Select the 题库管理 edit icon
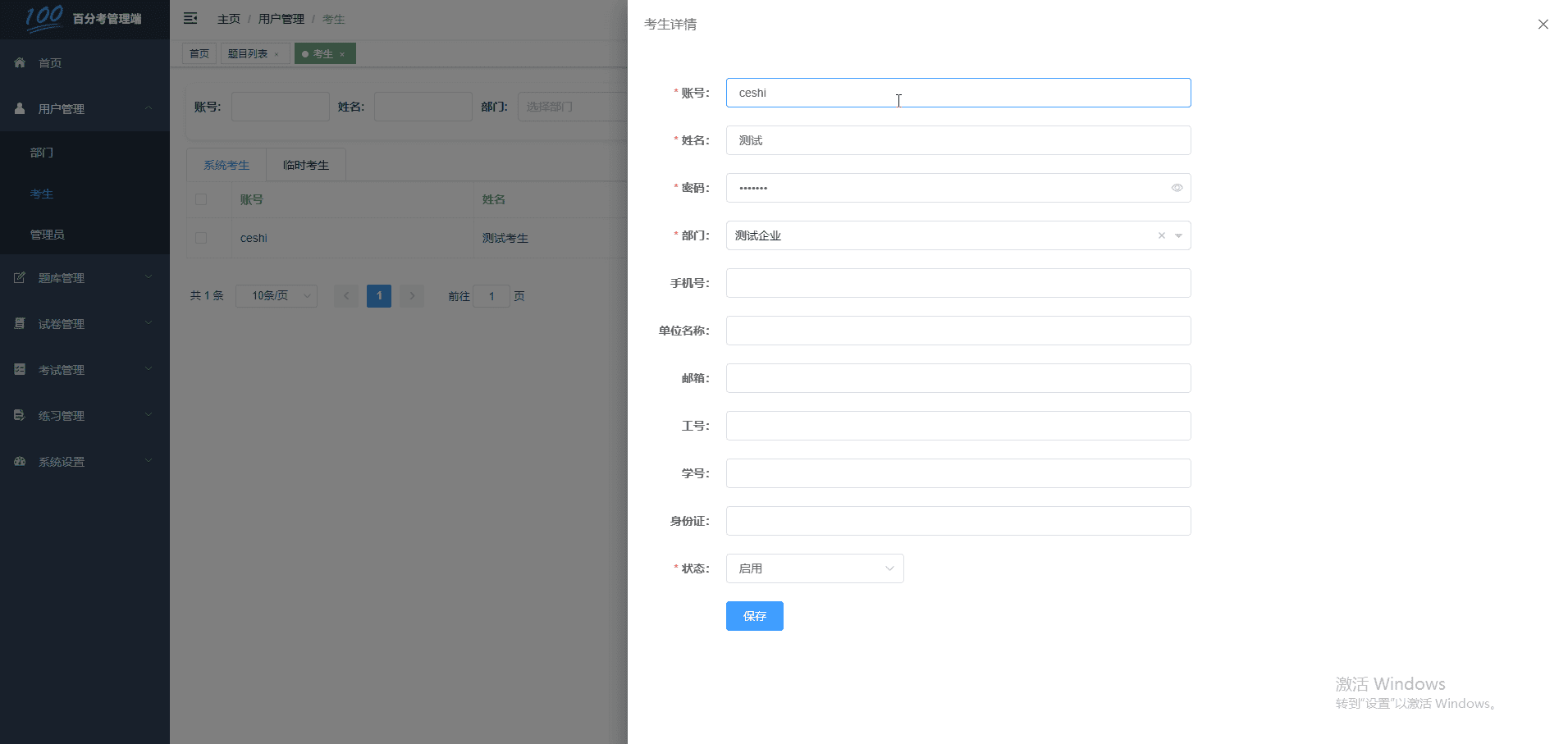 pyautogui.click(x=18, y=277)
